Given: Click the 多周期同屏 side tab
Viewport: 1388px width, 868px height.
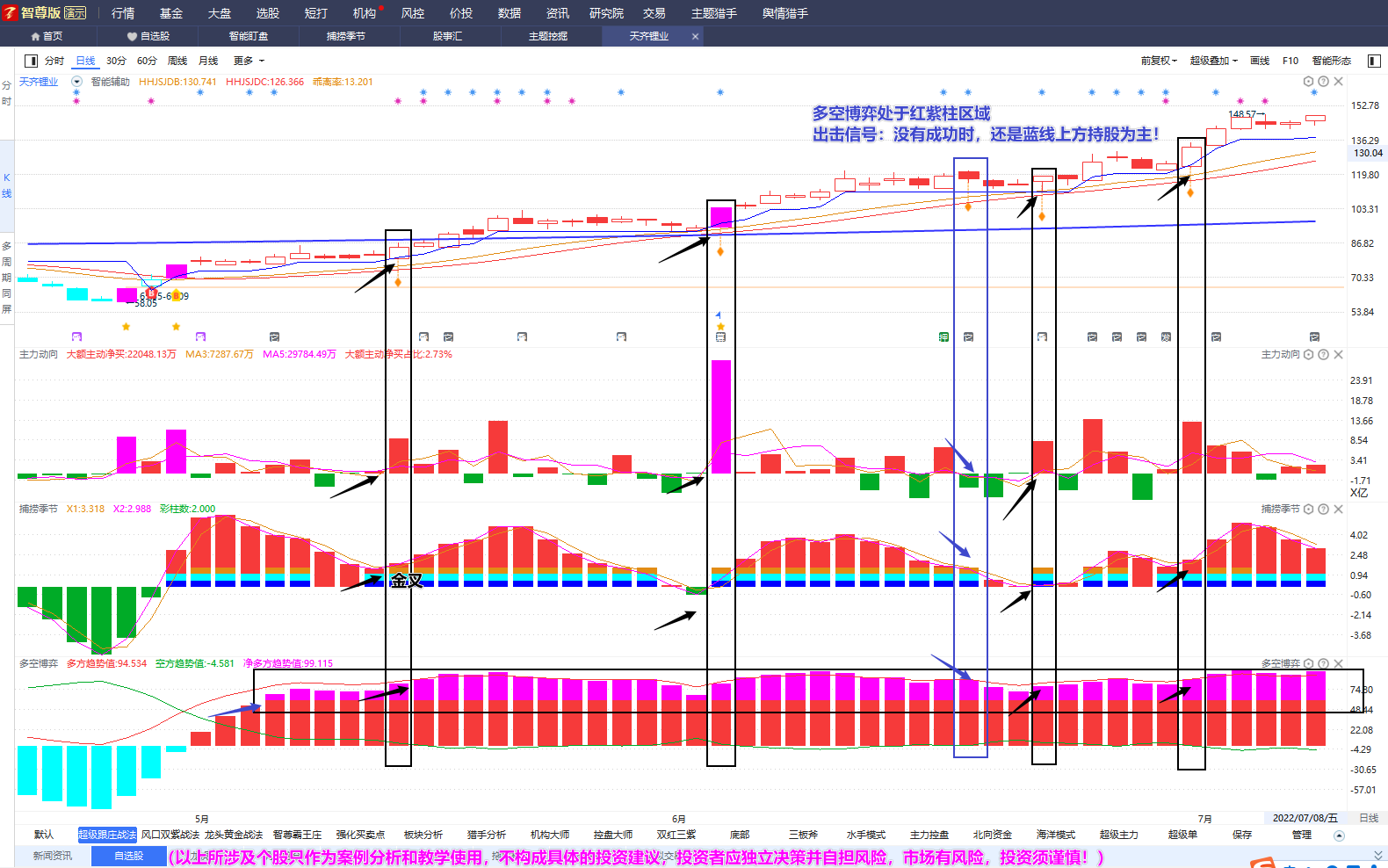Looking at the screenshot, I should (6, 278).
